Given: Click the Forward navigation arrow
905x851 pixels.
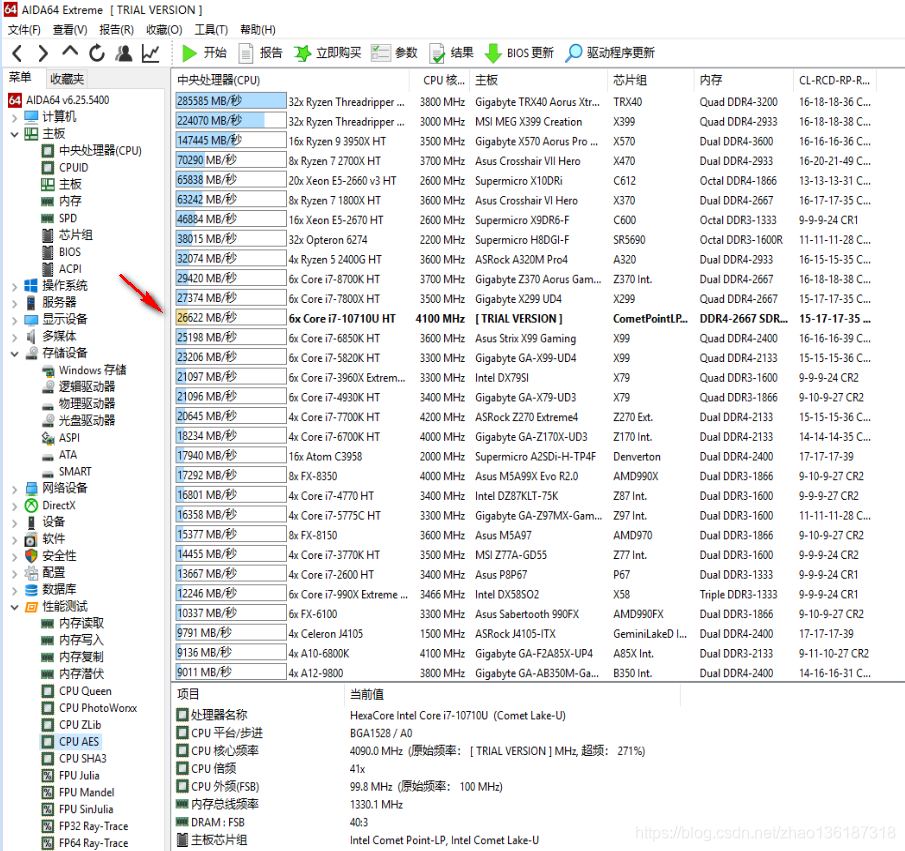Looking at the screenshot, I should point(43,54).
